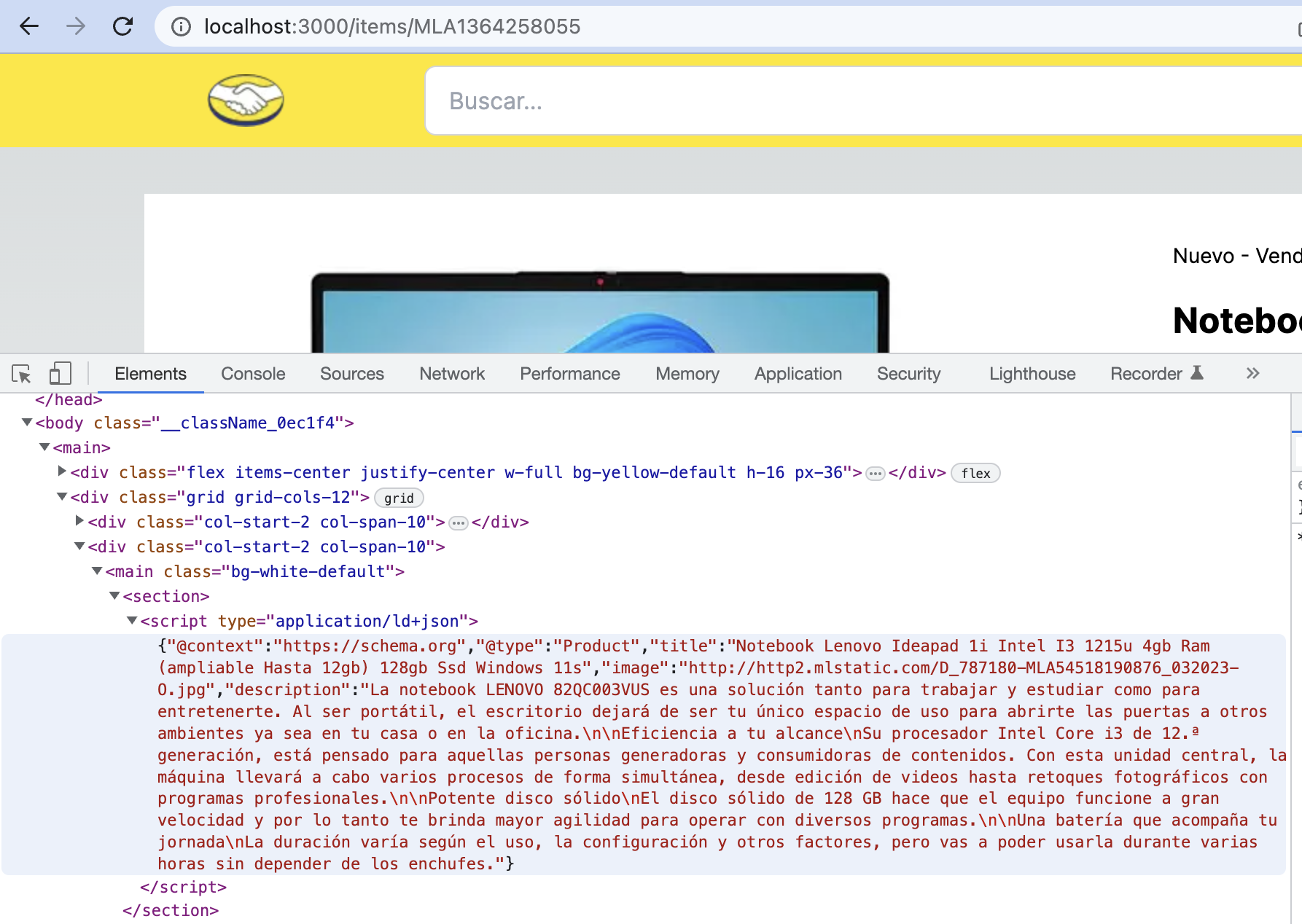Select the closing script tag row
Screen dimensions: 1302x924
184,887
